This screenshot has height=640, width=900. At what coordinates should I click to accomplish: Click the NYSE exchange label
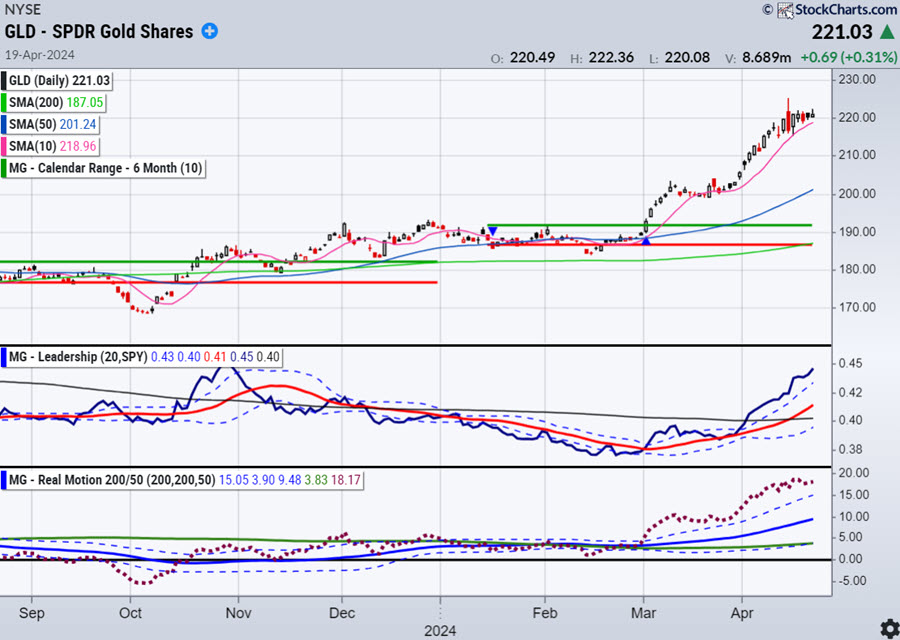click(x=22, y=9)
